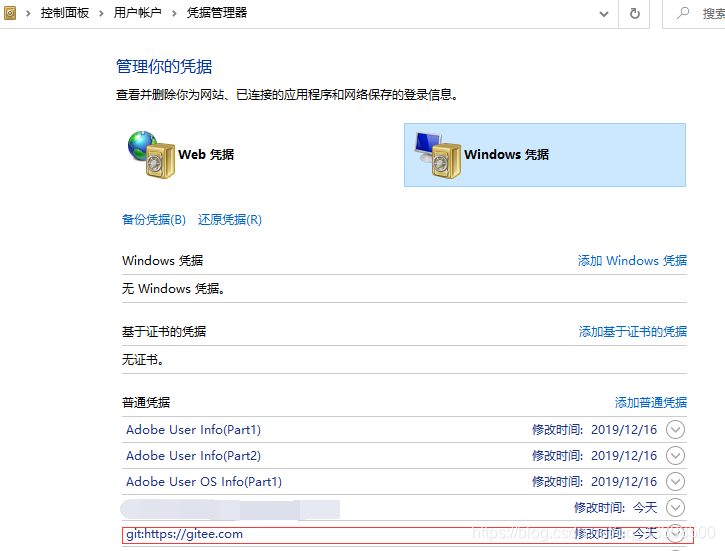Expand the arrow before 控制面板 breadcrumb
This screenshot has width=725, height=551.
pos(28,13)
